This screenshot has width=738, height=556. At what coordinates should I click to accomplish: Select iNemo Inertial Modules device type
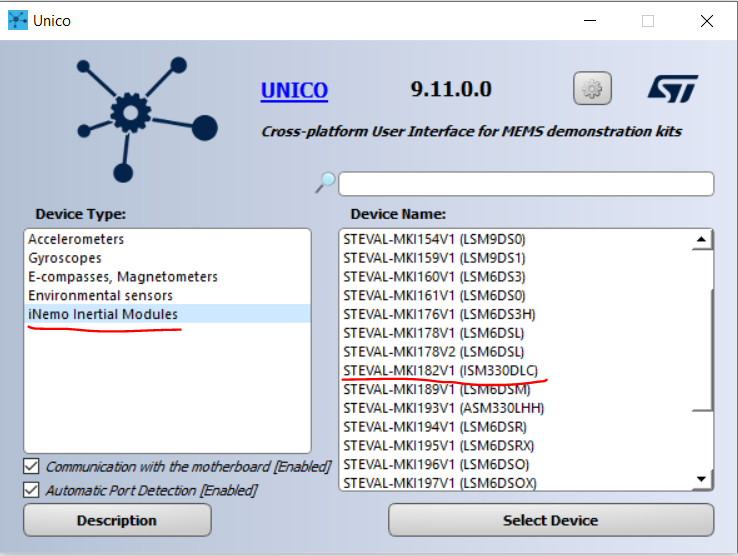[167, 314]
